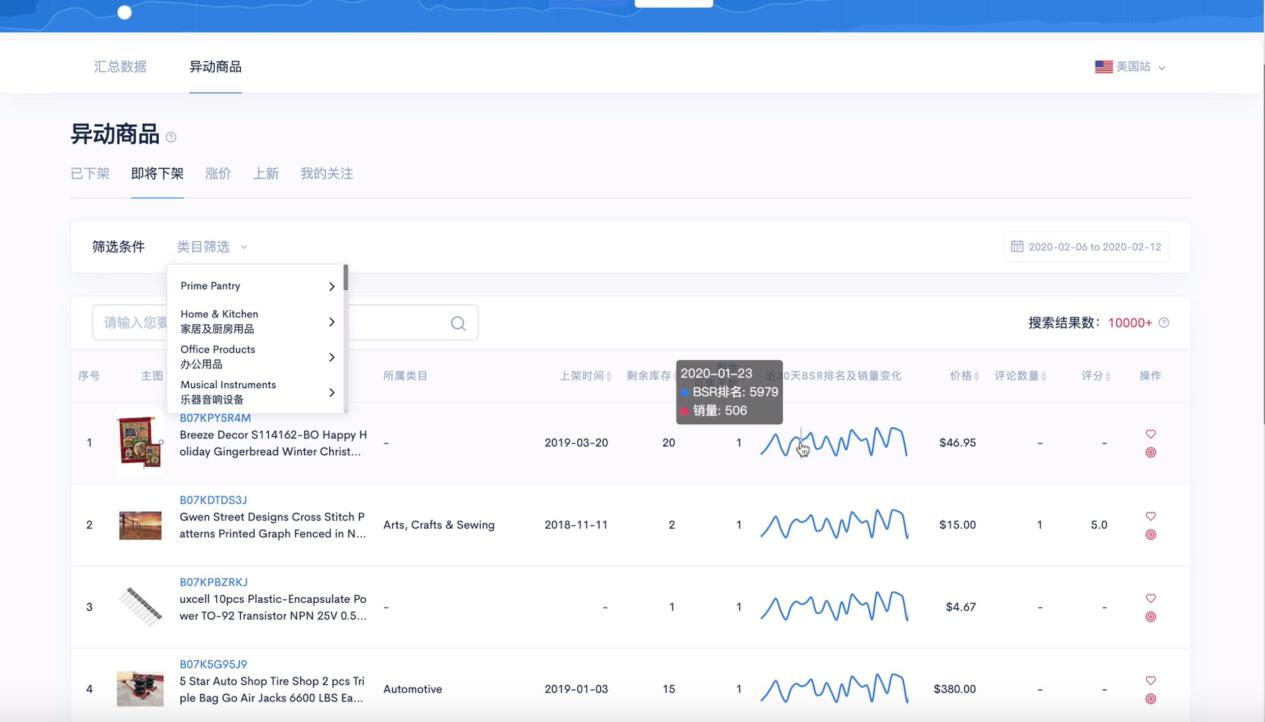The width and height of the screenshot is (1265, 722).
Task: Switch to 汇总数据 tab
Action: click(120, 67)
